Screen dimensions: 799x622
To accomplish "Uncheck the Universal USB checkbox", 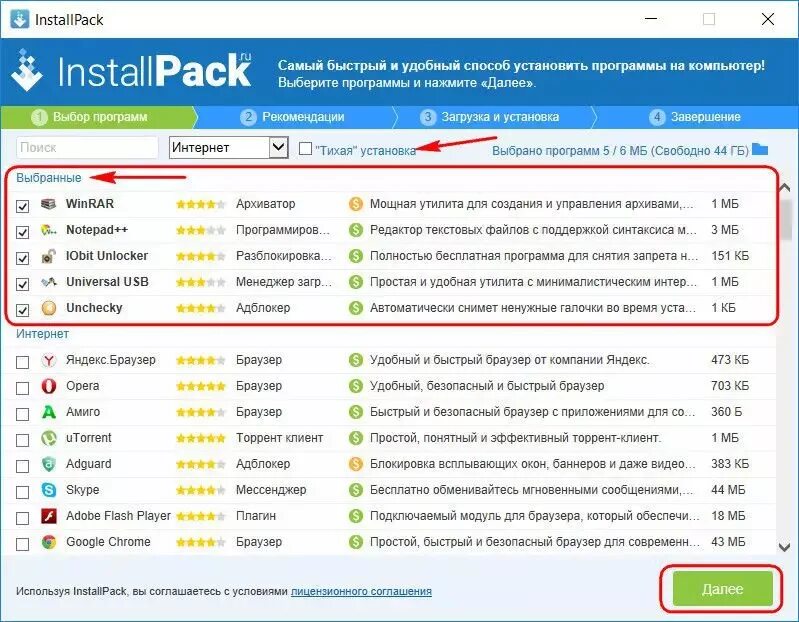I will coord(22,284).
